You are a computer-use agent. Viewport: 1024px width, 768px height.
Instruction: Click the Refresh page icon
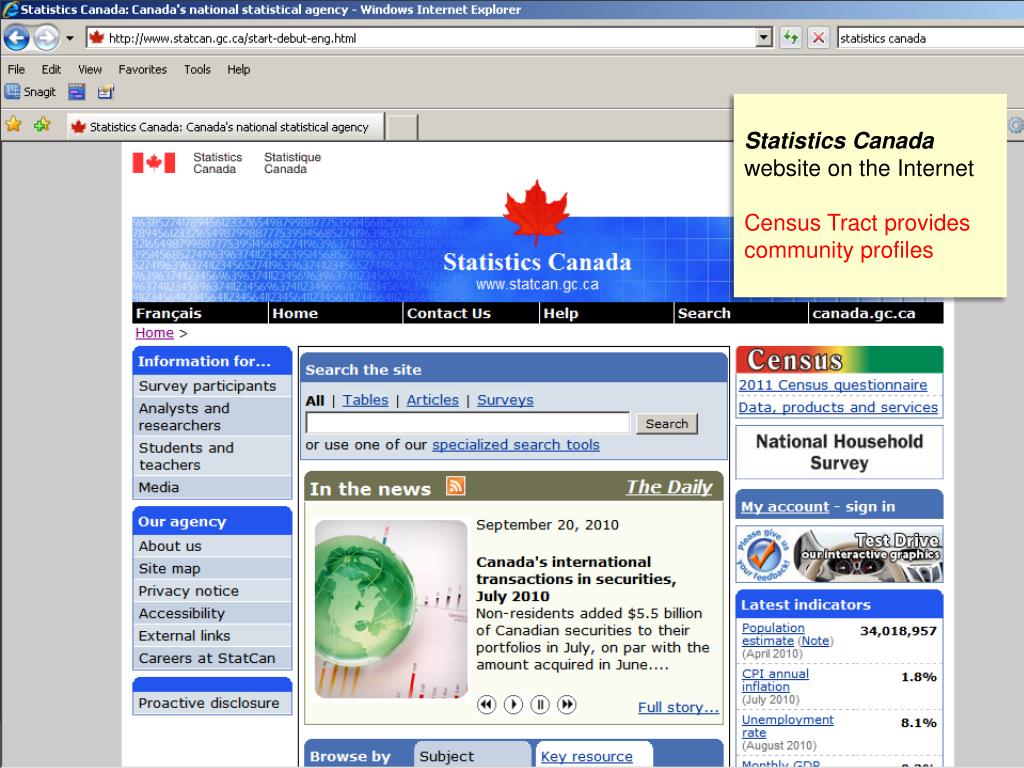[x=791, y=38]
